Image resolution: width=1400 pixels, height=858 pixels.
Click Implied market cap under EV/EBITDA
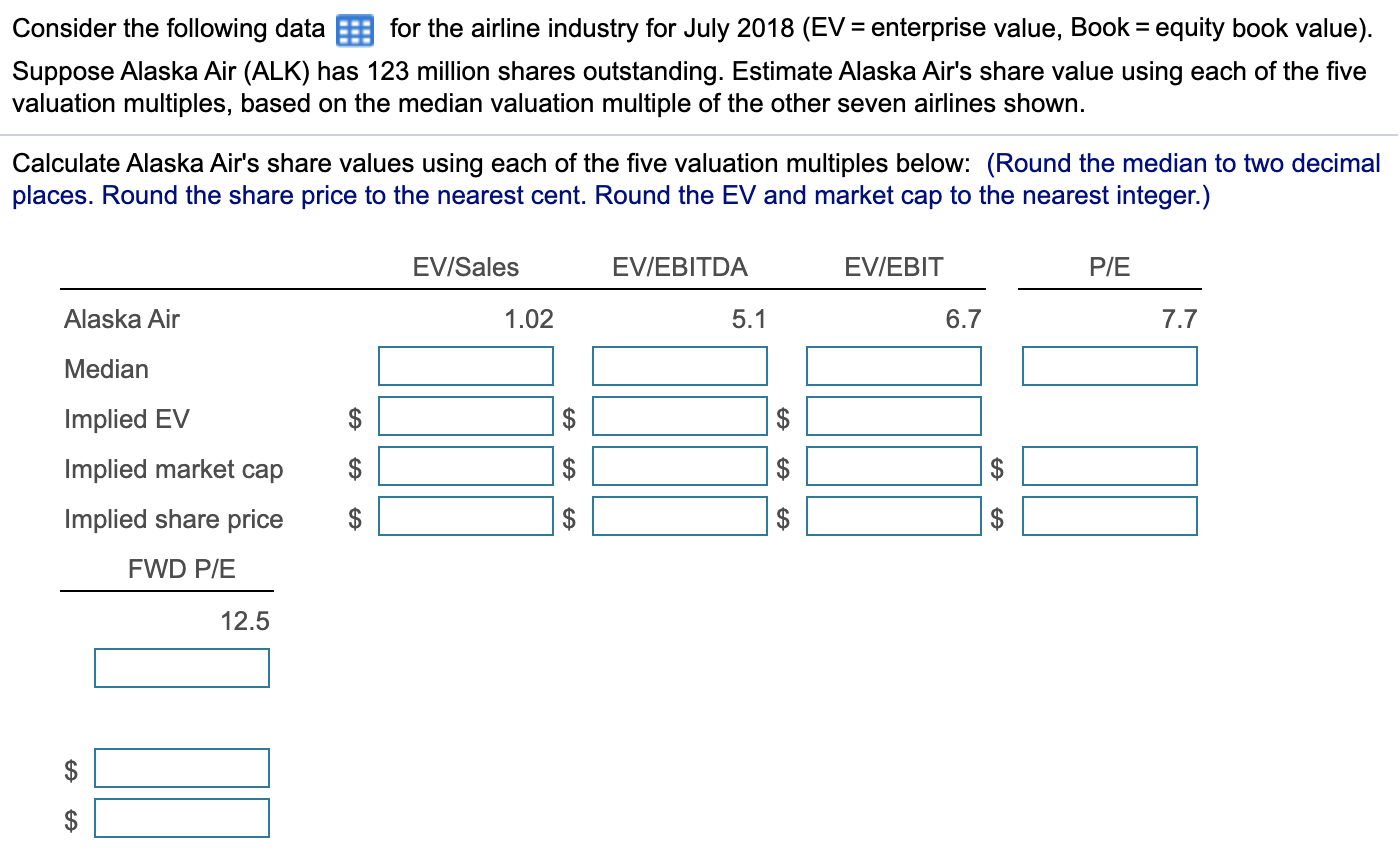(680, 466)
